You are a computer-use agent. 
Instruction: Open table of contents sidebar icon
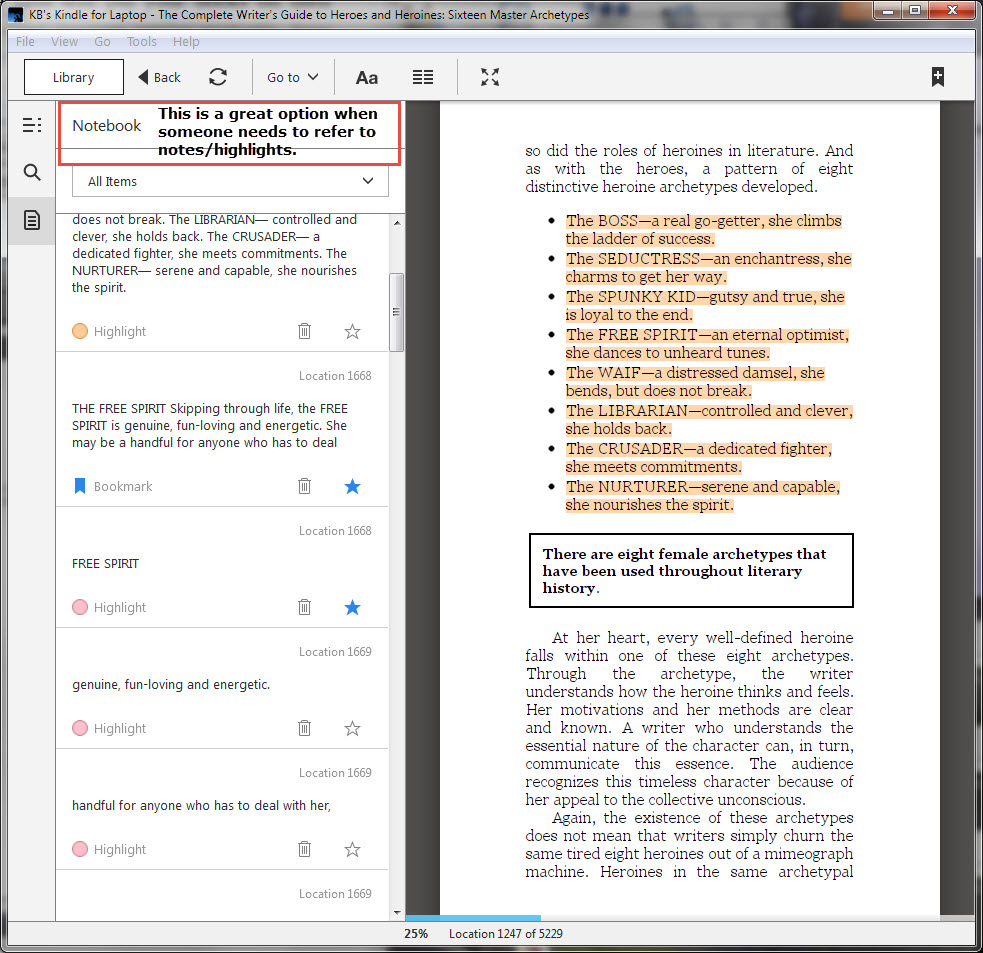pos(32,125)
